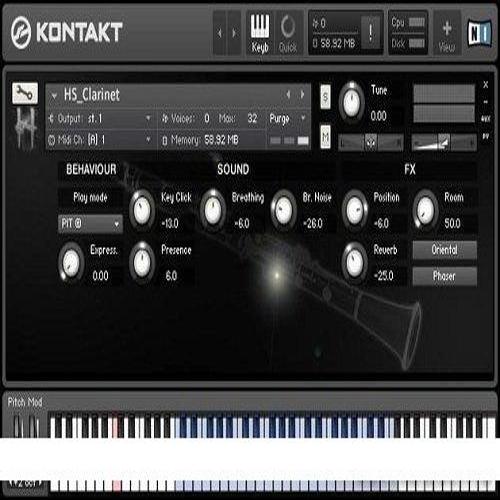Open the Output st.1 dropdown
This screenshot has height=500, width=500.
[100, 119]
